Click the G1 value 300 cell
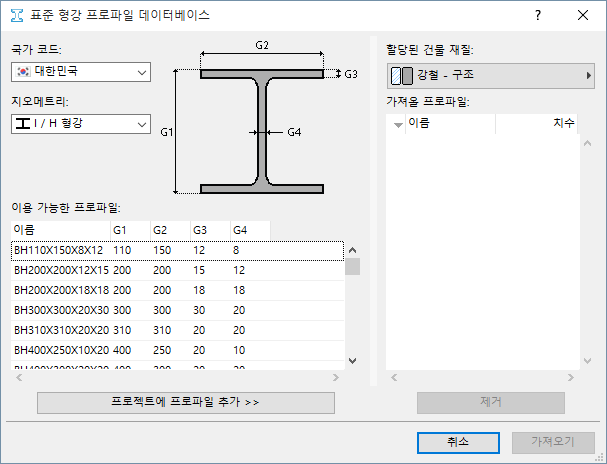607x464 pixels. point(122,311)
